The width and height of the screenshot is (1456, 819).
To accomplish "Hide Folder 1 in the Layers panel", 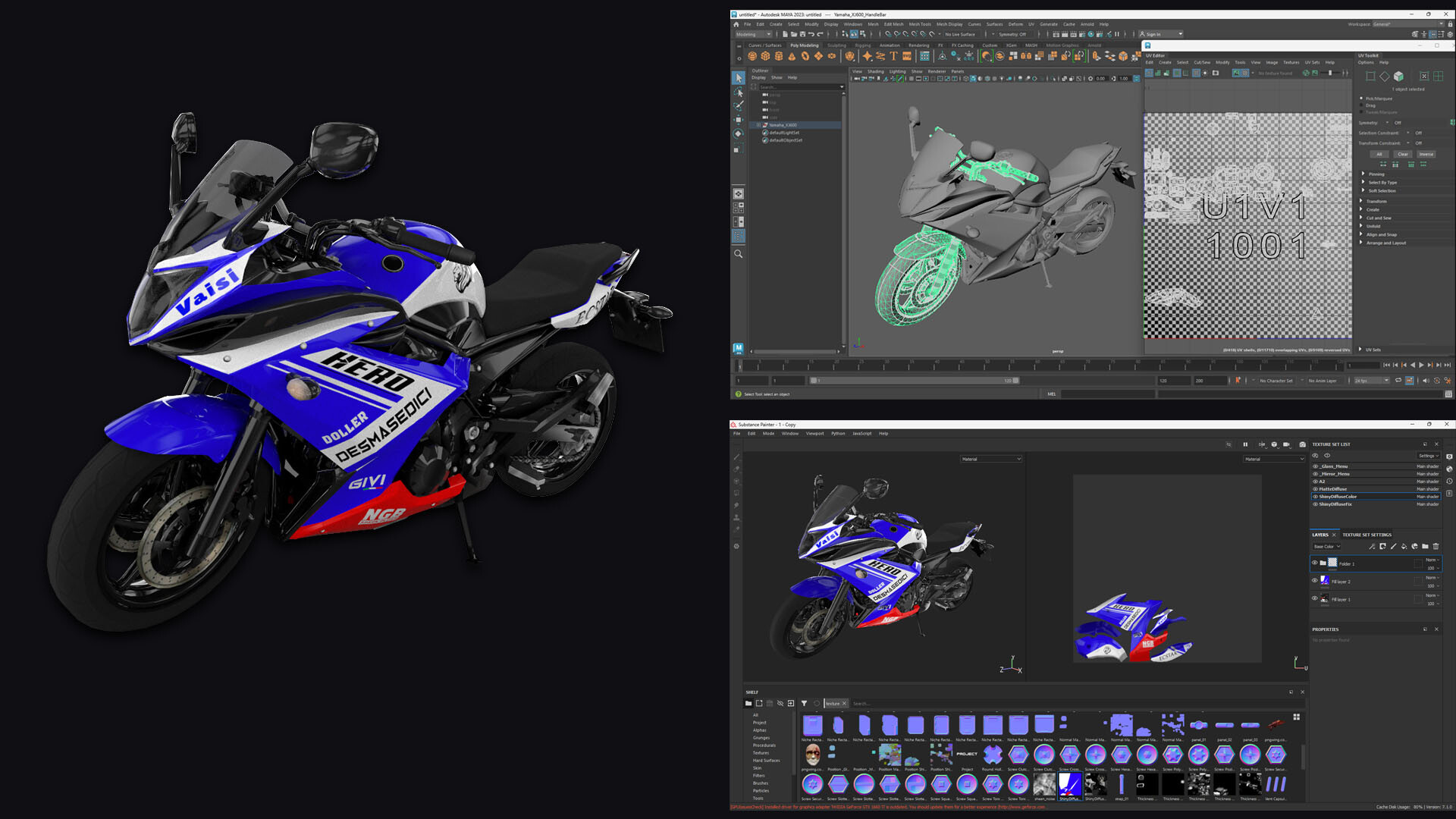I will click(x=1314, y=562).
